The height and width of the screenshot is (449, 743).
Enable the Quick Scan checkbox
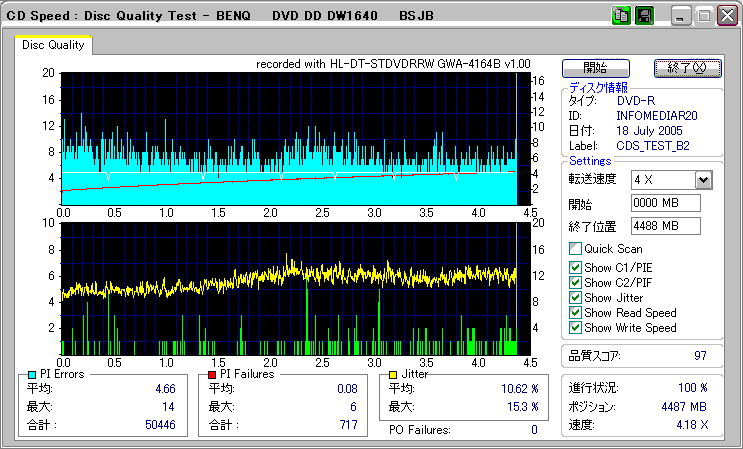click(575, 249)
